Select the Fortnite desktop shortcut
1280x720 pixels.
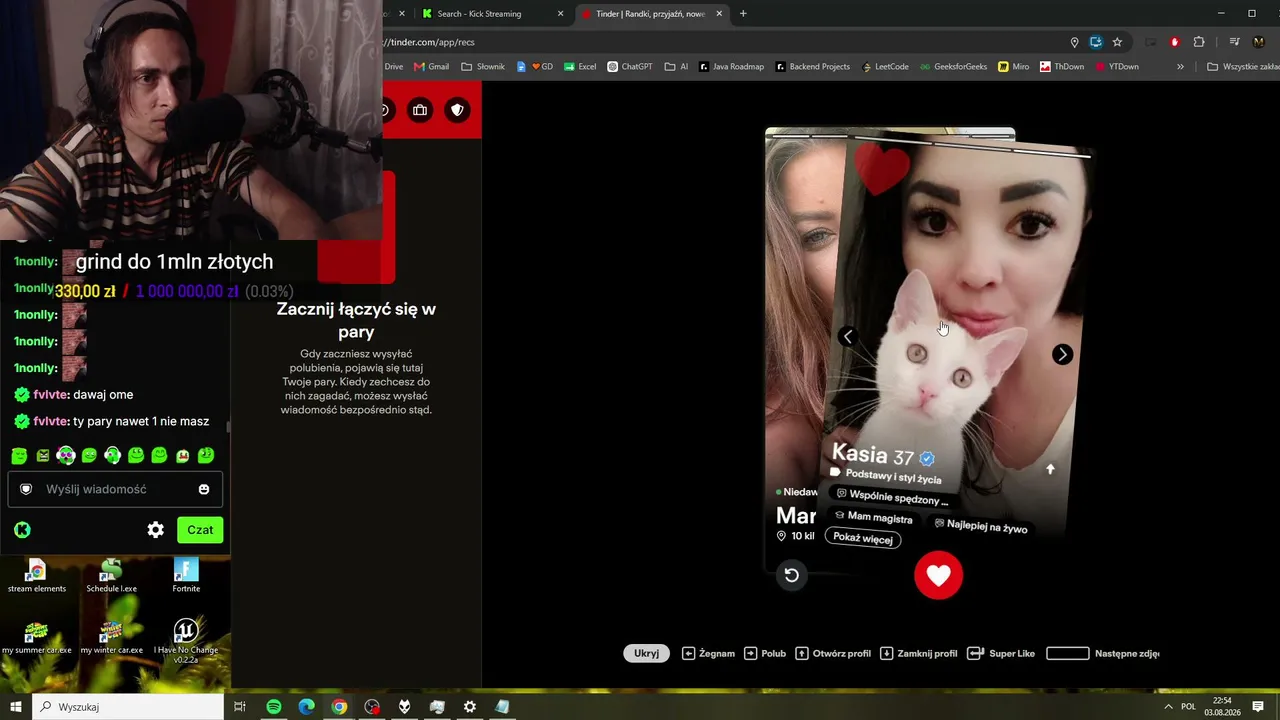(186, 576)
